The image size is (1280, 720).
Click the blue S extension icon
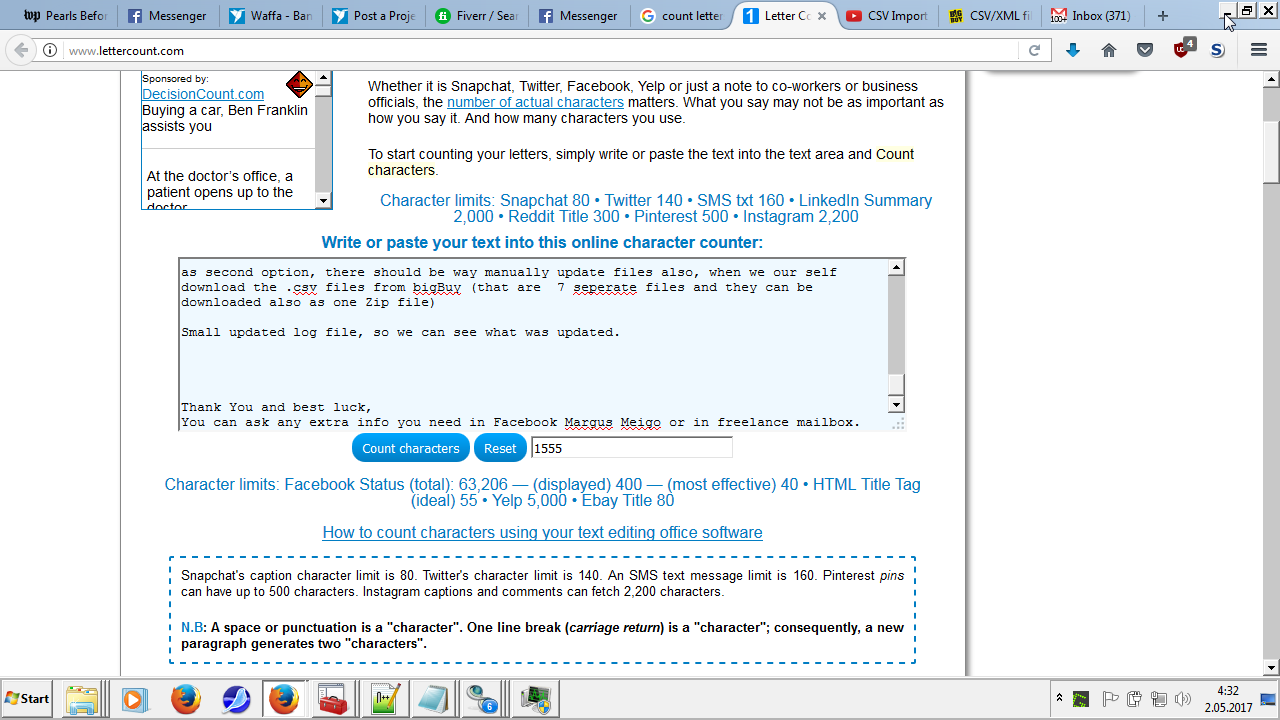(x=1218, y=50)
